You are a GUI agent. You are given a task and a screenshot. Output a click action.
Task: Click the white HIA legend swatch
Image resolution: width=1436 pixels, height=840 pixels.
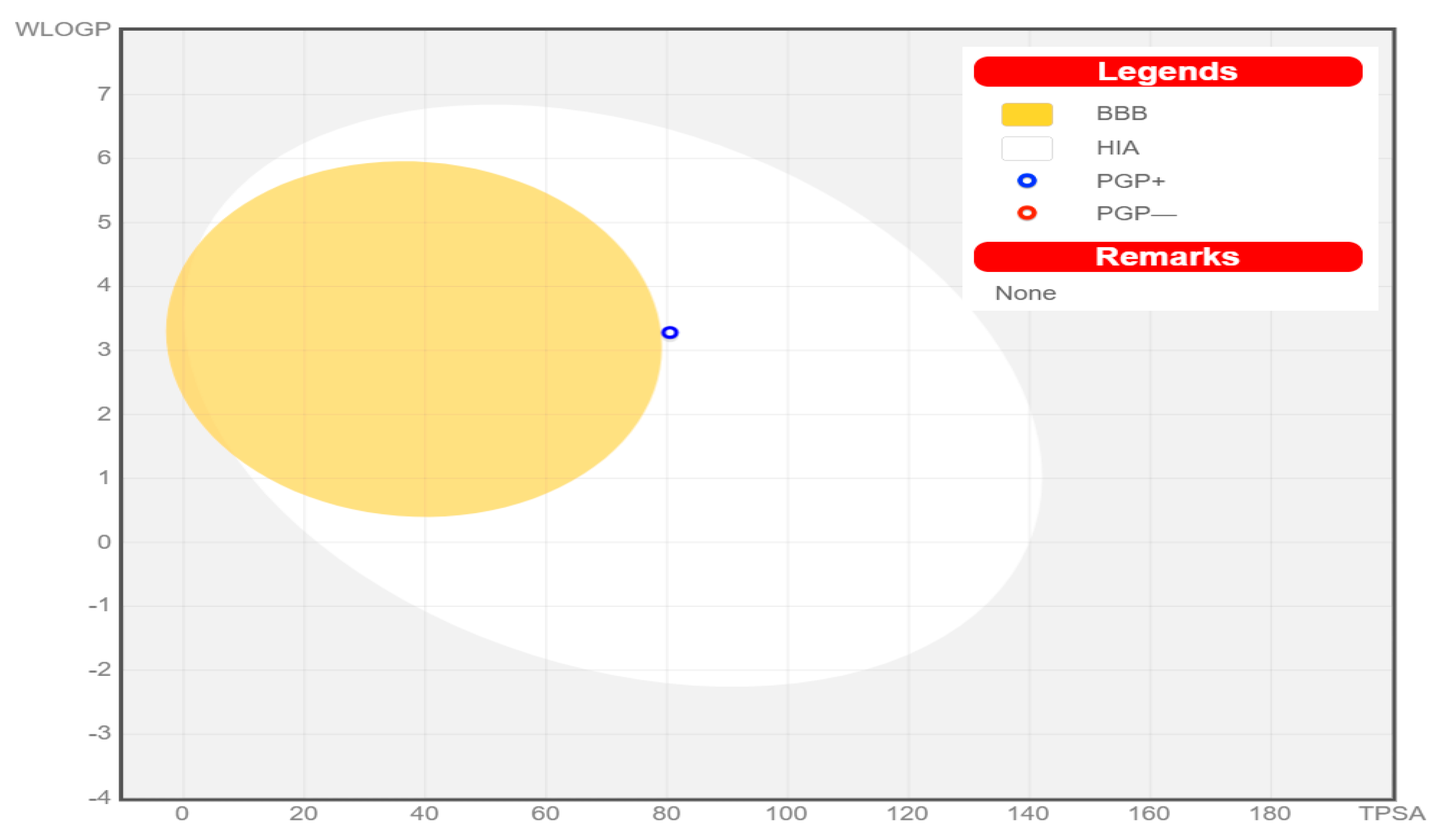[1027, 148]
